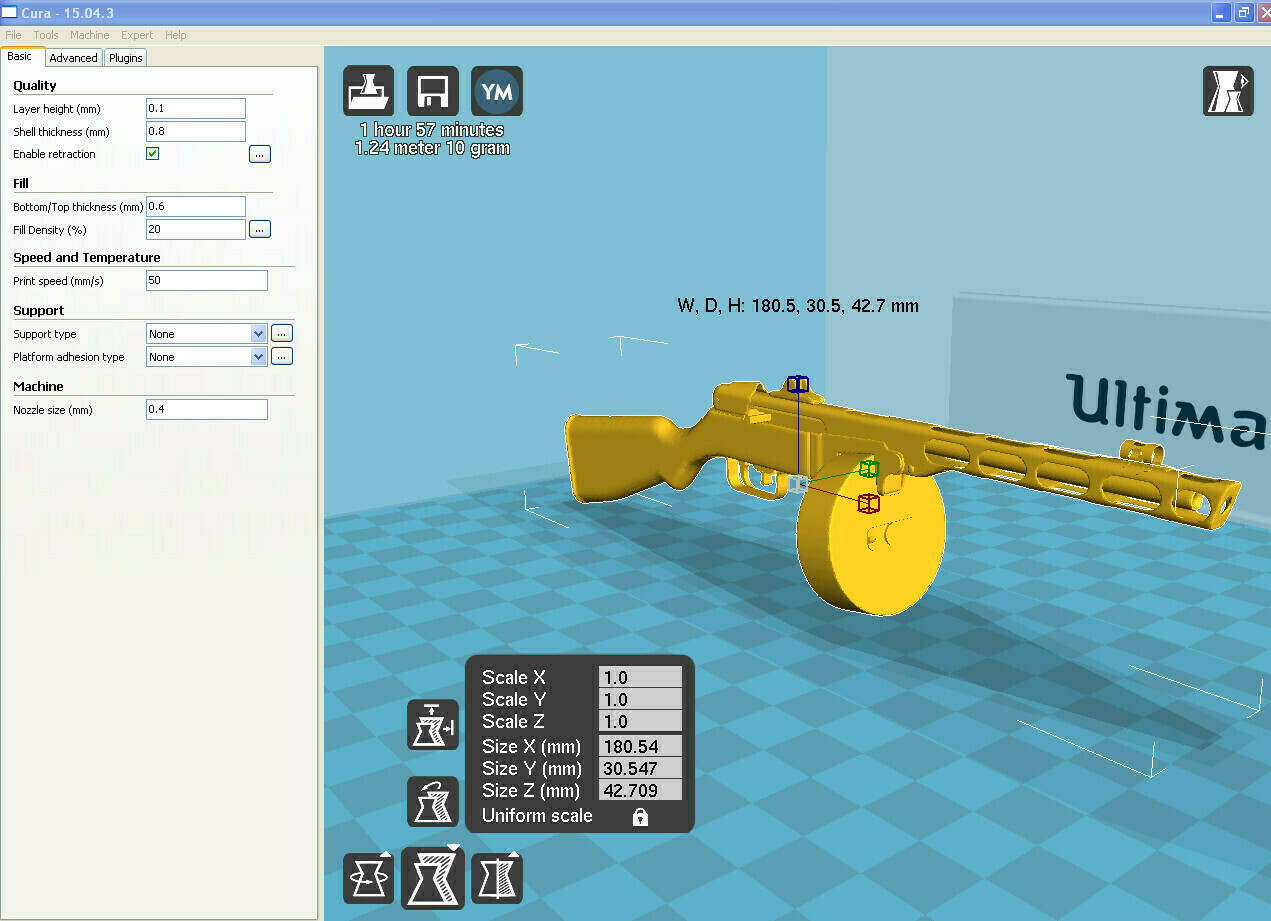1271x921 pixels.
Task: Open Fill Density extra settings button
Action: 260,230
